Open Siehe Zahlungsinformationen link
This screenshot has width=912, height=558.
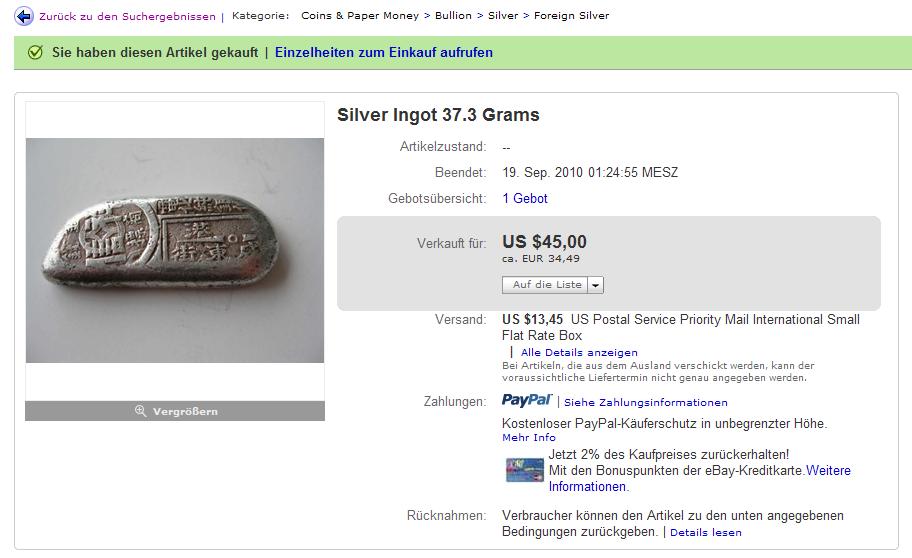click(646, 403)
